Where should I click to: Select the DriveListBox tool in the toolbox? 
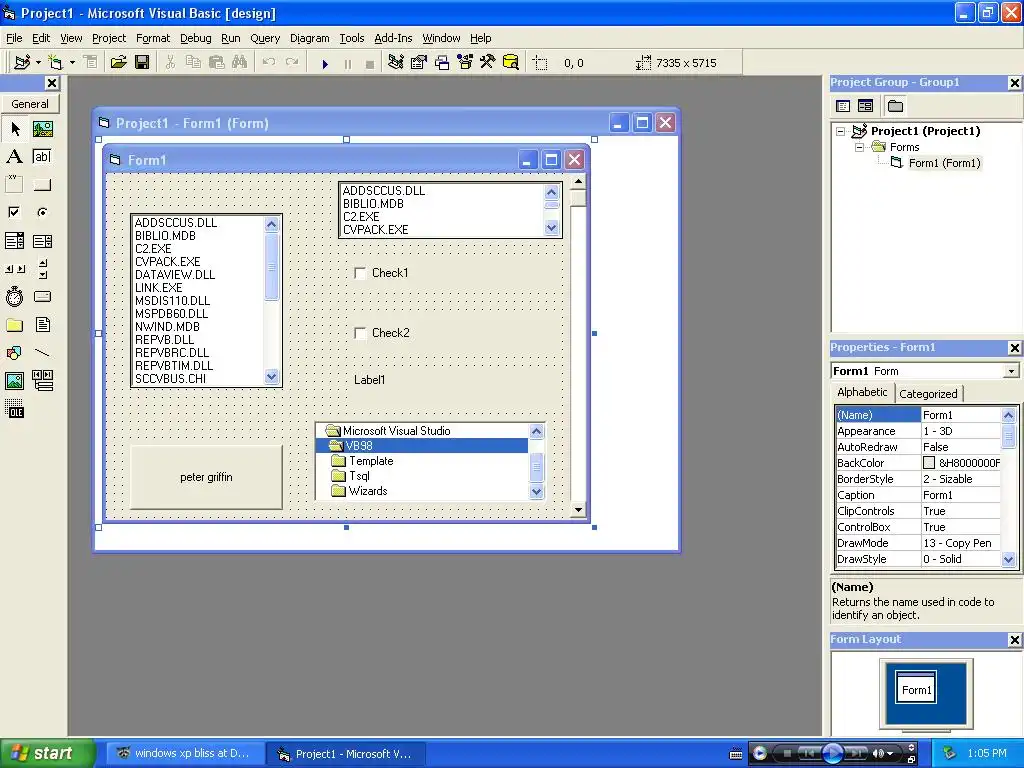tap(43, 296)
